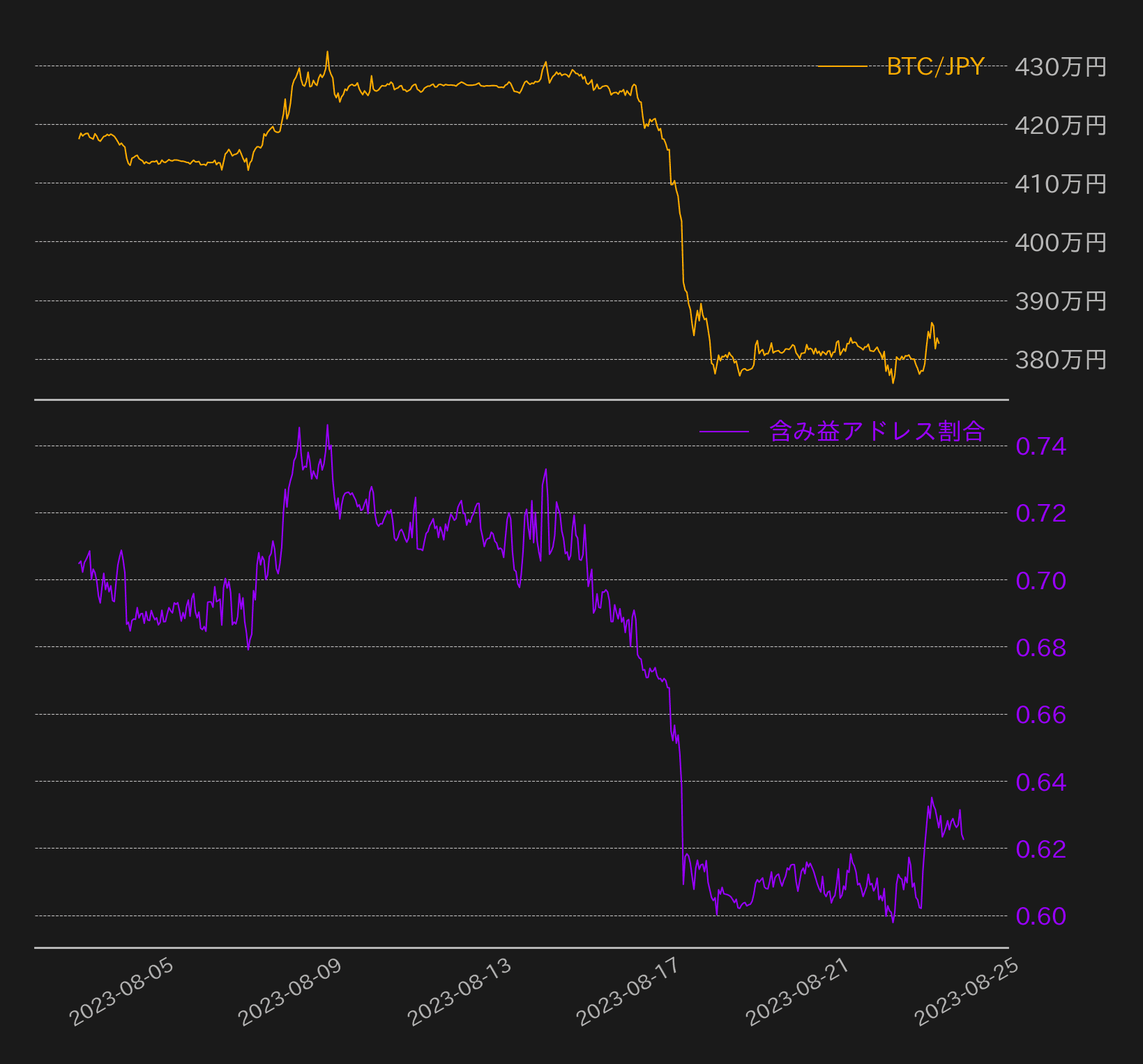
Task: Click the 430万円 y-axis label
Action: pos(1060,67)
